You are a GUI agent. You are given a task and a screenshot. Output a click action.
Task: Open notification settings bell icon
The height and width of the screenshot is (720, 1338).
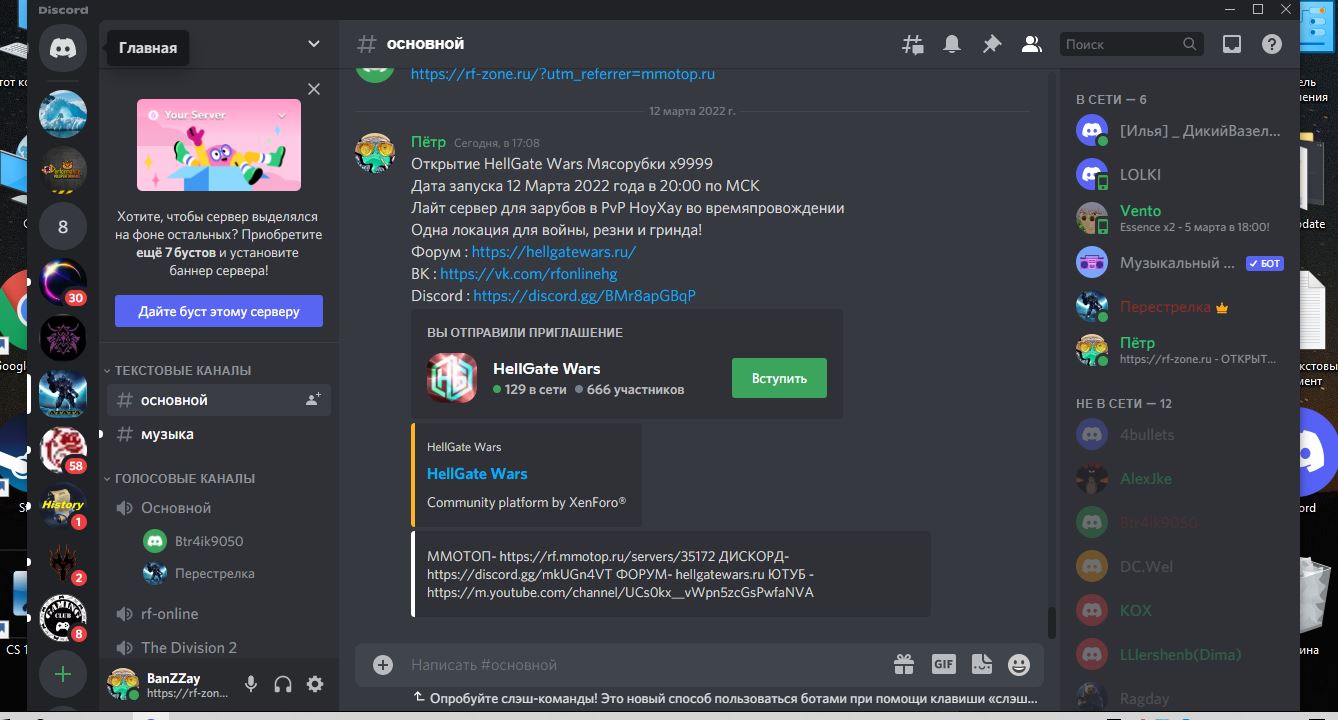point(952,44)
